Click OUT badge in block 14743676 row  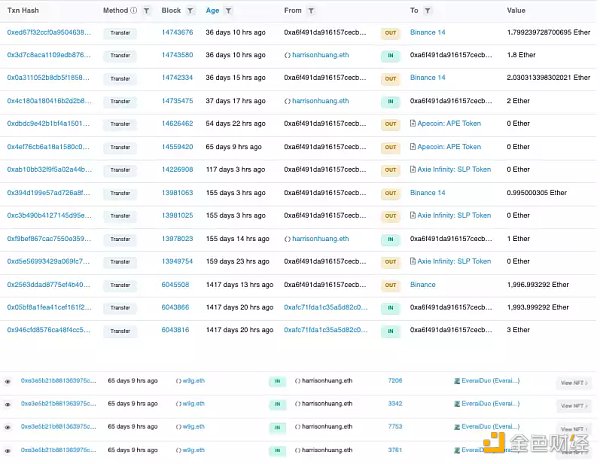pos(390,33)
